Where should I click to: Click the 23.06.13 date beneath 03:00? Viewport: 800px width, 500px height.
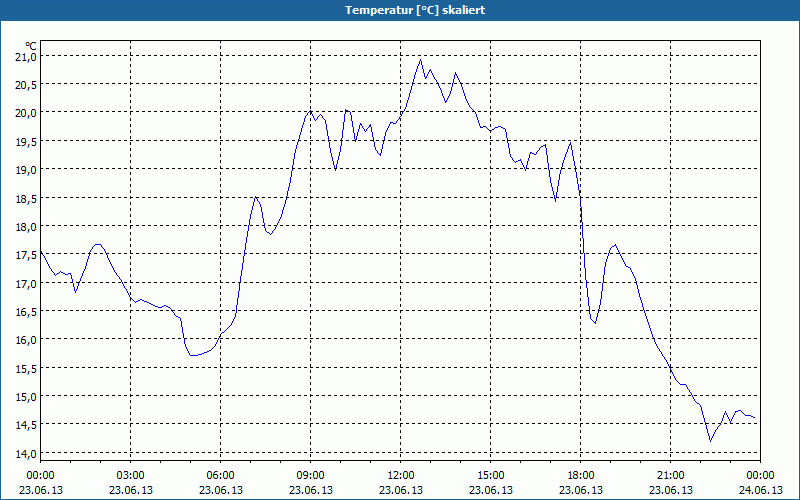click(131, 490)
